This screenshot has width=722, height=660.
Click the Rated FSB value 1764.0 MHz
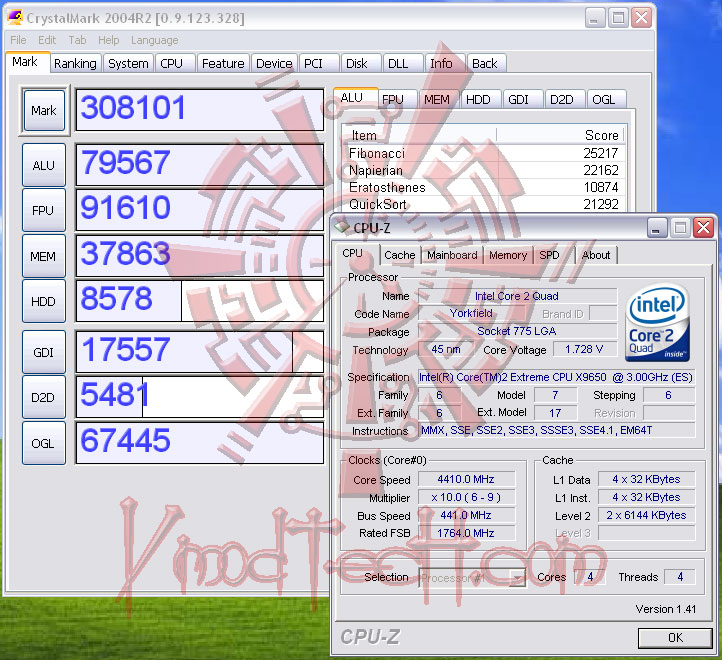[466, 533]
